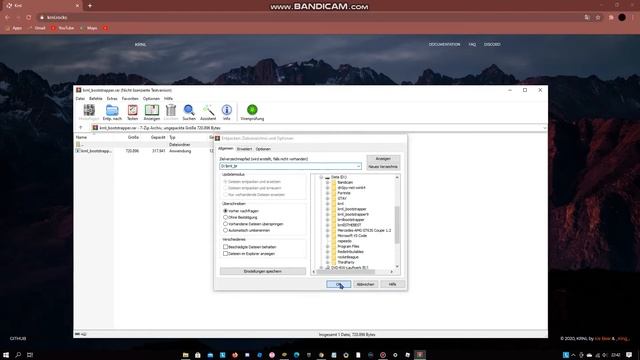640x360 pixels.
Task: Open the destination path dropdown arrow
Action: tap(358, 166)
